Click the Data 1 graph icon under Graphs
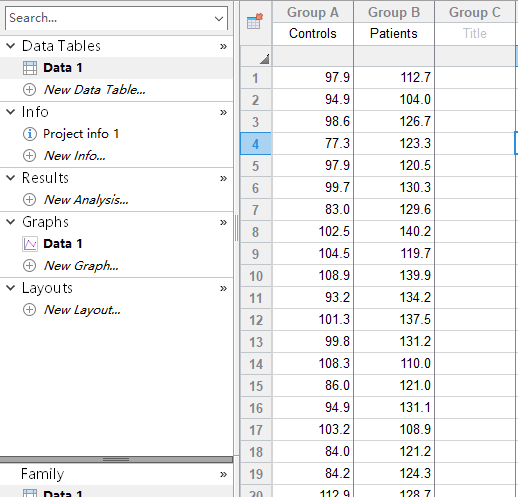Image resolution: width=518 pixels, height=497 pixels. tap(30, 244)
